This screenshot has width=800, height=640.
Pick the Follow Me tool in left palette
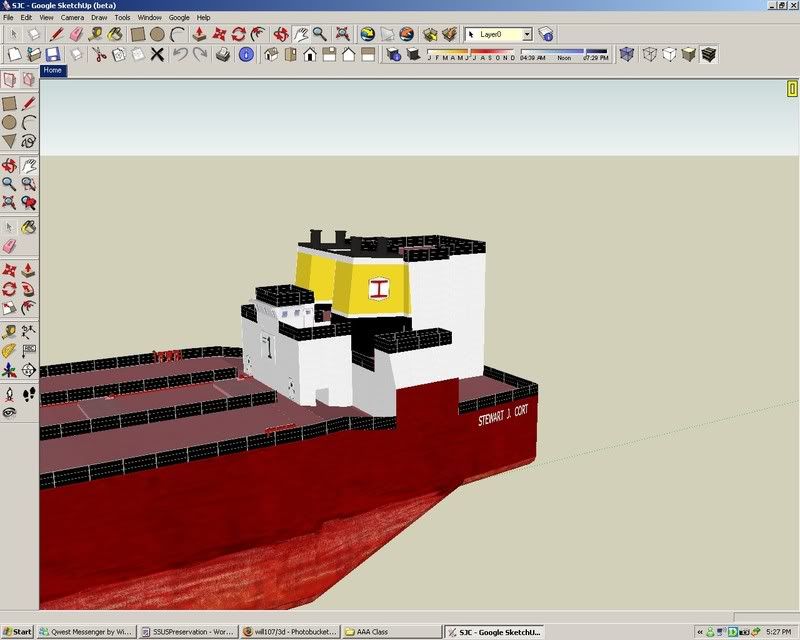[29, 289]
